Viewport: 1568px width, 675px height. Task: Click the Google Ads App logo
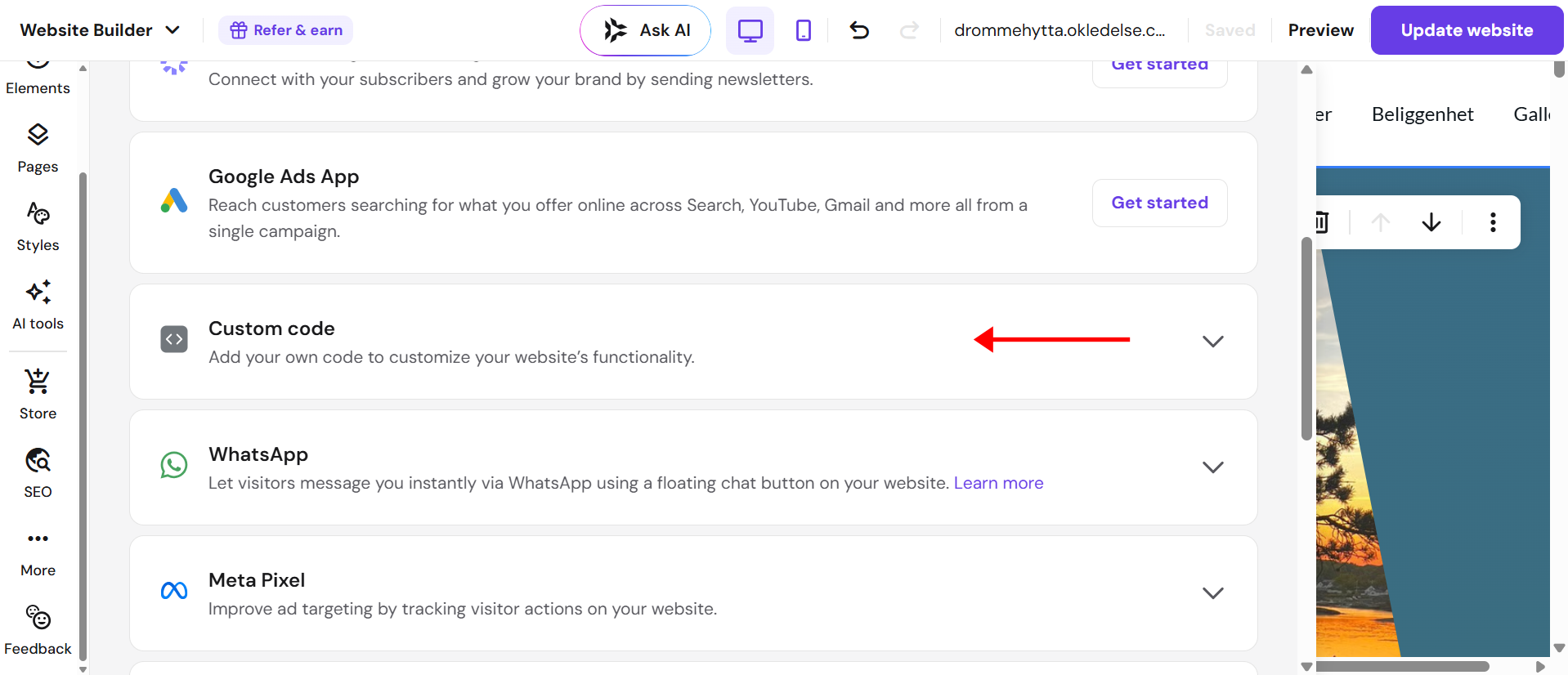click(174, 201)
